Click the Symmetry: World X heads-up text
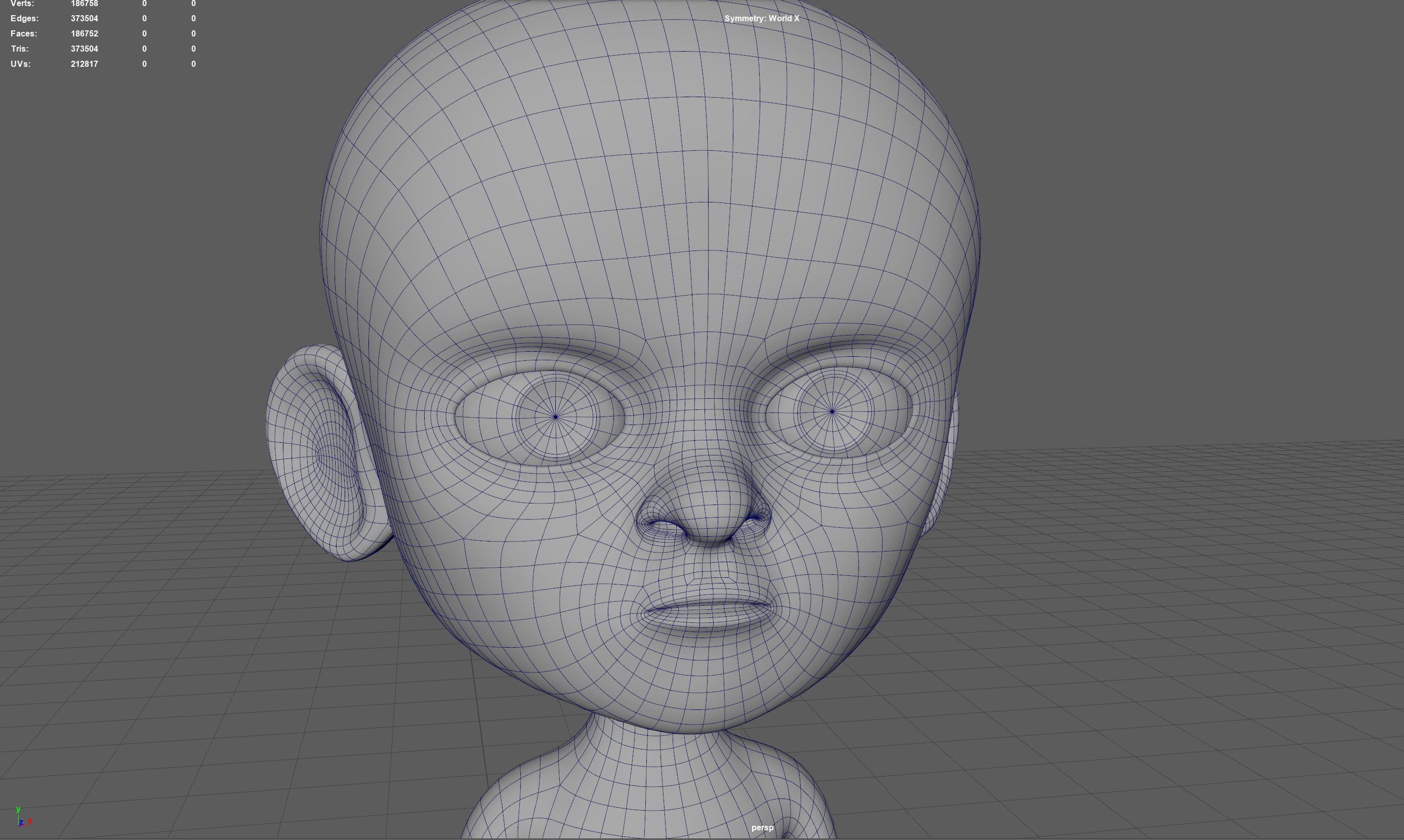Screen dimensions: 1404x840 [761, 19]
